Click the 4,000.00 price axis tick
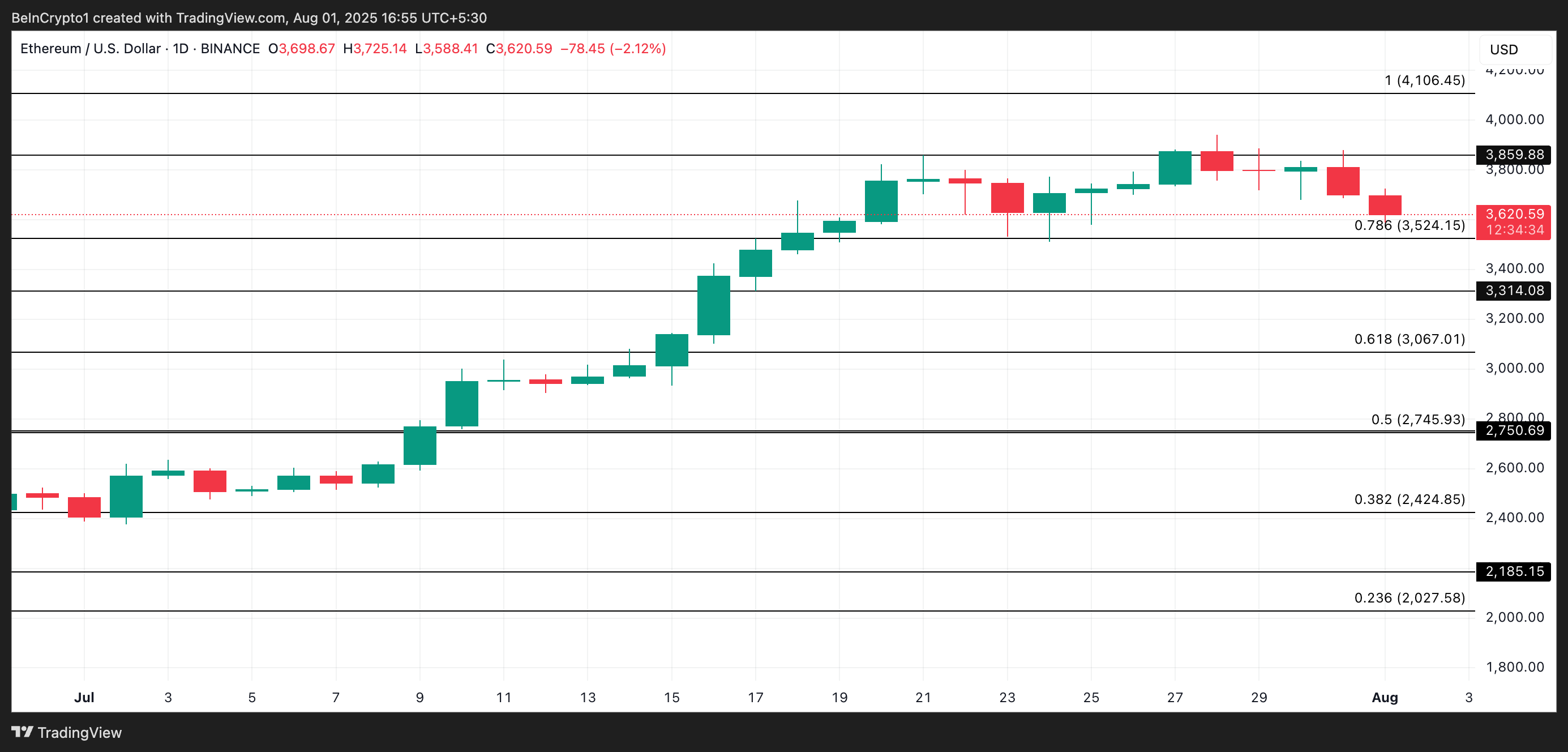 coord(1514,119)
